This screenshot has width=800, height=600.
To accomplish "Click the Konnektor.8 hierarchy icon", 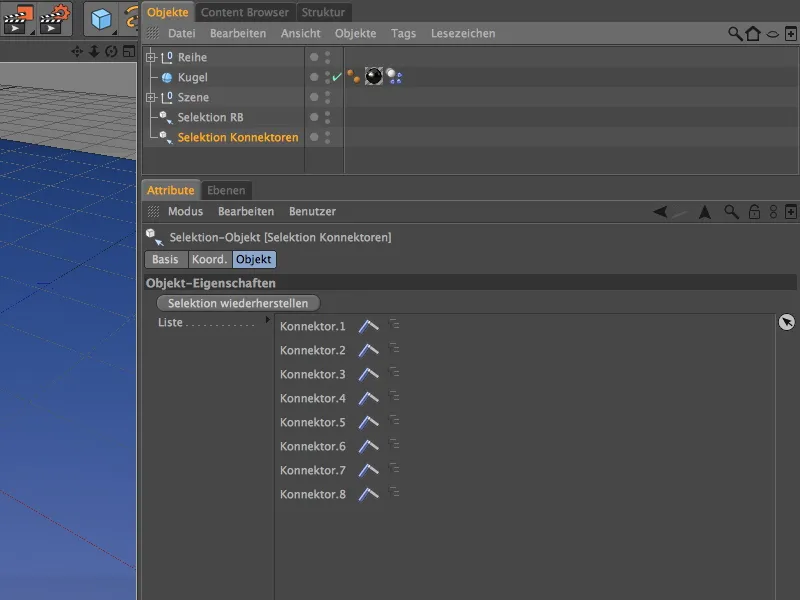I will click(394, 493).
